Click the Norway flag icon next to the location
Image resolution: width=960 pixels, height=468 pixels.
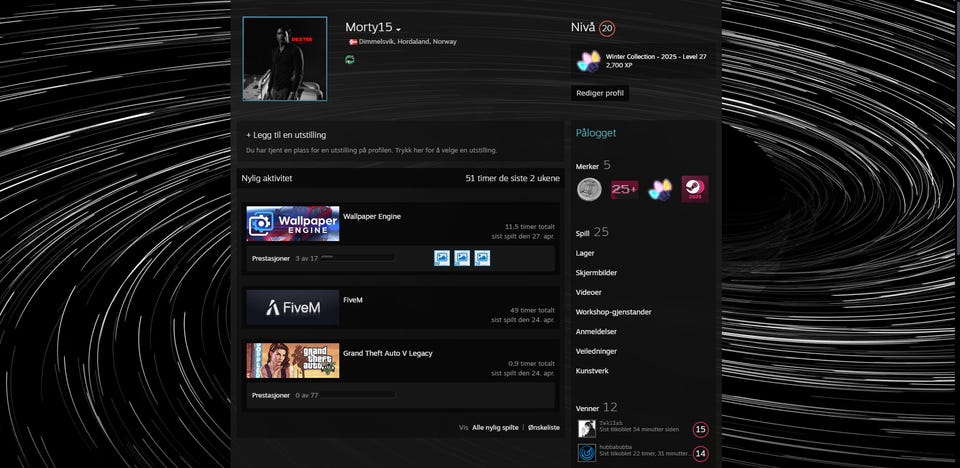click(353, 42)
